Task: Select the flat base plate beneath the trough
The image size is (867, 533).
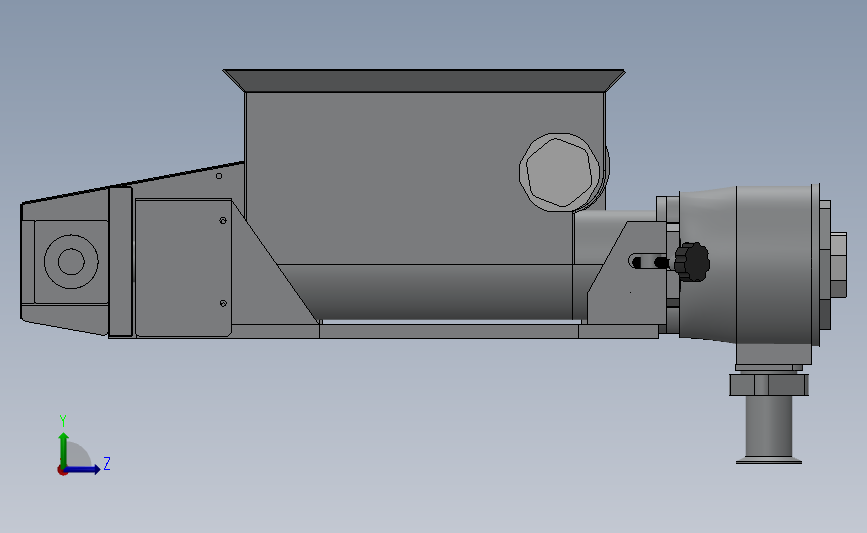Action: [x=448, y=331]
